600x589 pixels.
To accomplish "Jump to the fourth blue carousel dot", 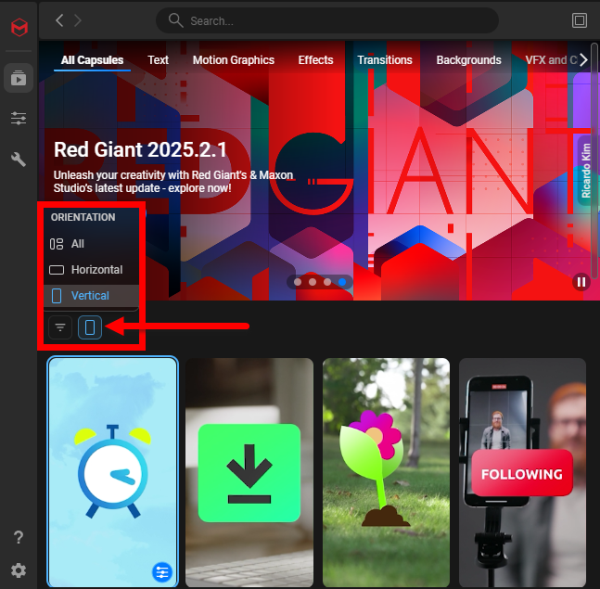I will click(x=342, y=282).
